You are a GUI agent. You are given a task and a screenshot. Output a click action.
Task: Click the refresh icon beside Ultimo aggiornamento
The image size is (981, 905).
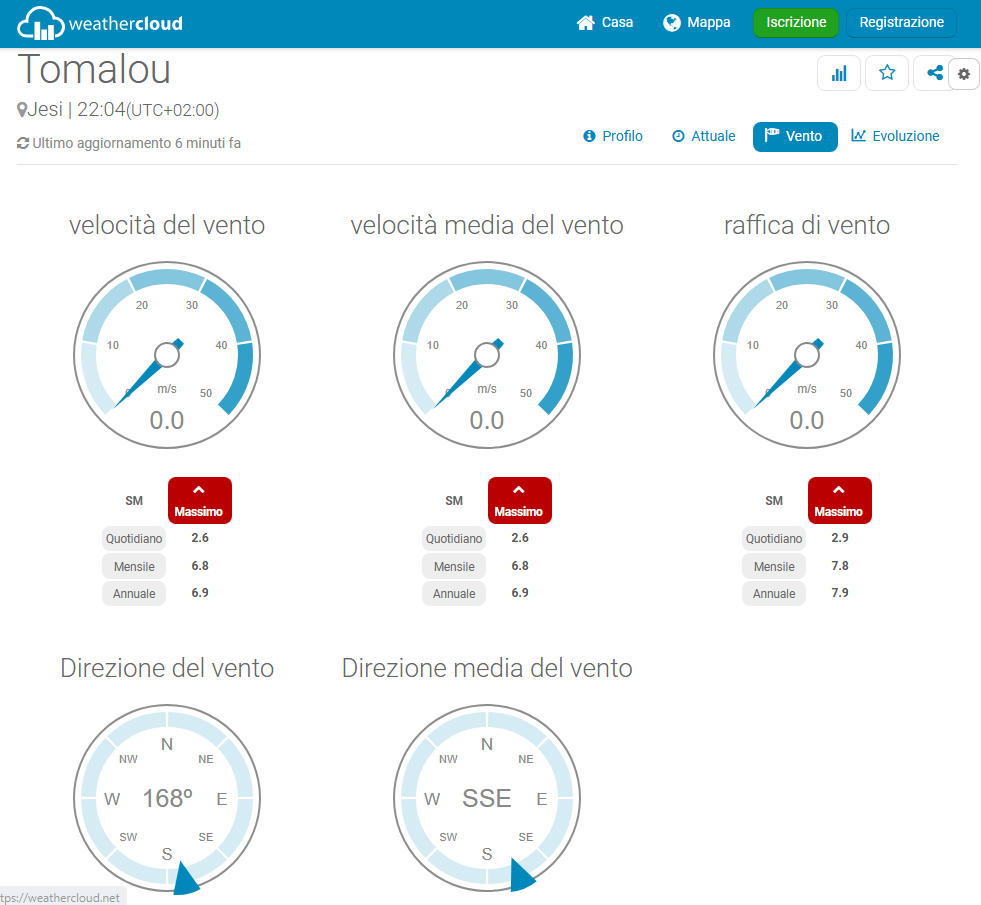pos(23,143)
